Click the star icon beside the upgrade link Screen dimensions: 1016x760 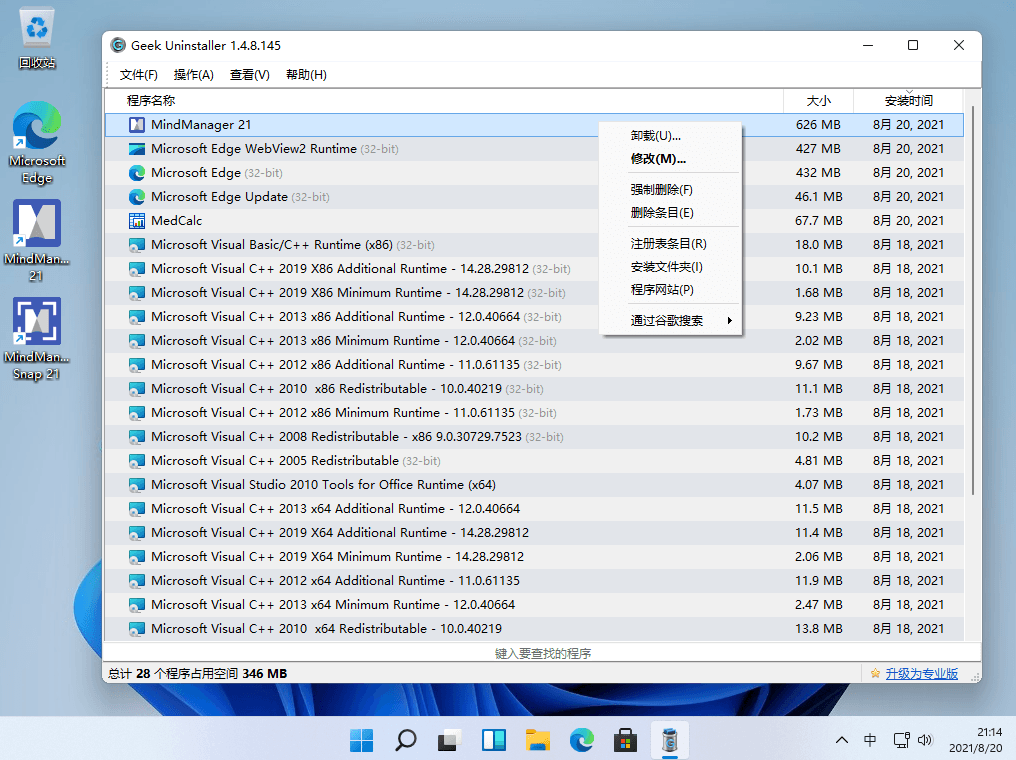[x=875, y=674]
